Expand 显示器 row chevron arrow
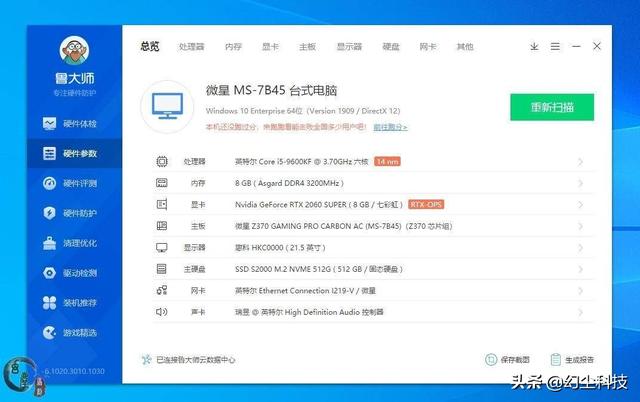This screenshot has height=402, width=640. pyautogui.click(x=580, y=248)
